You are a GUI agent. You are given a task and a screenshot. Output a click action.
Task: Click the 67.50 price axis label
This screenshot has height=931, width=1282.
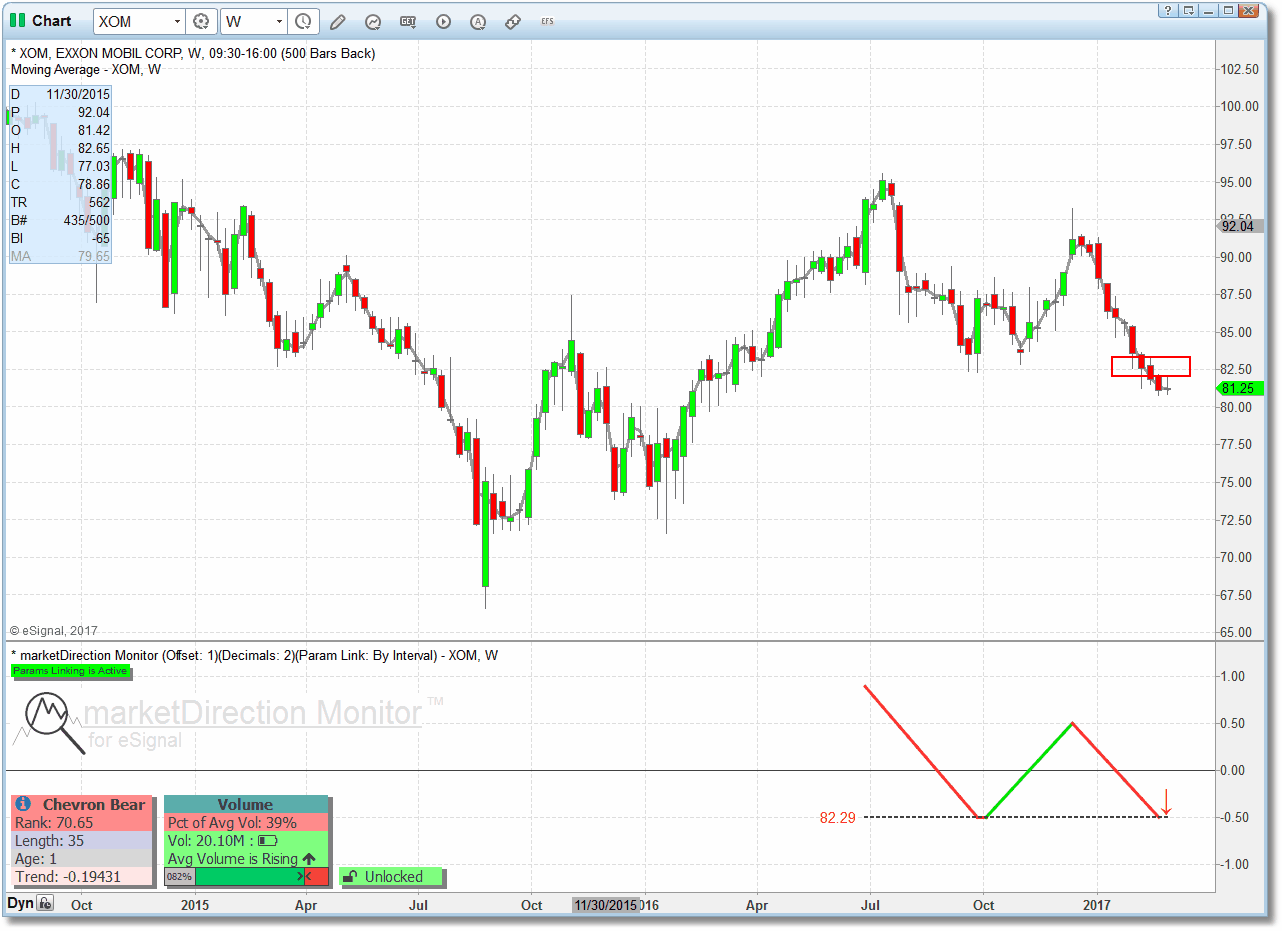1237,595
